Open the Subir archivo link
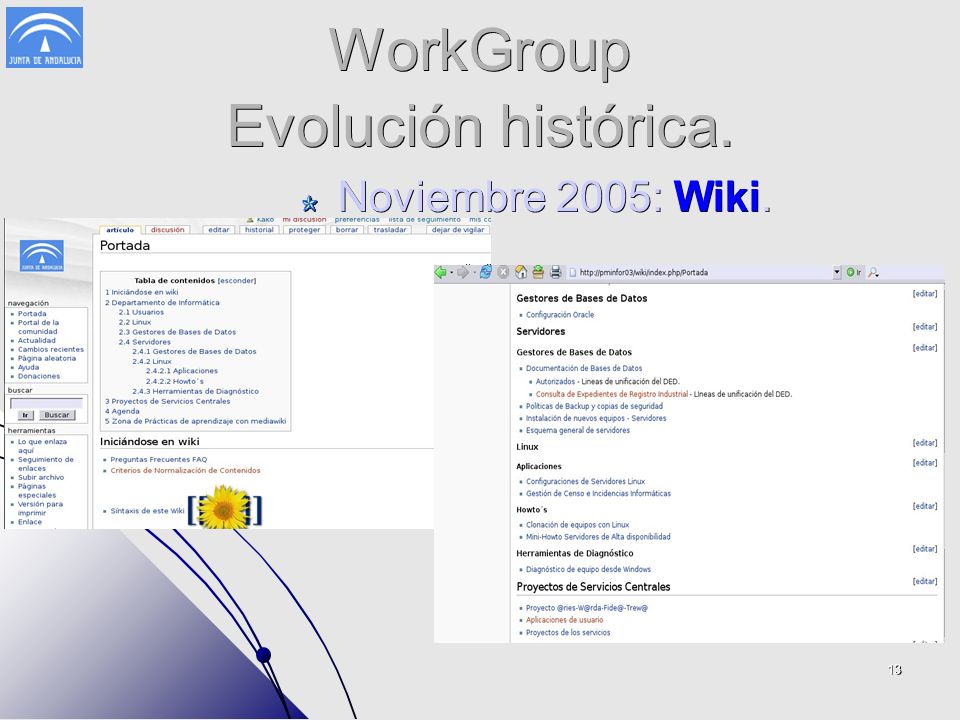 [x=40, y=477]
